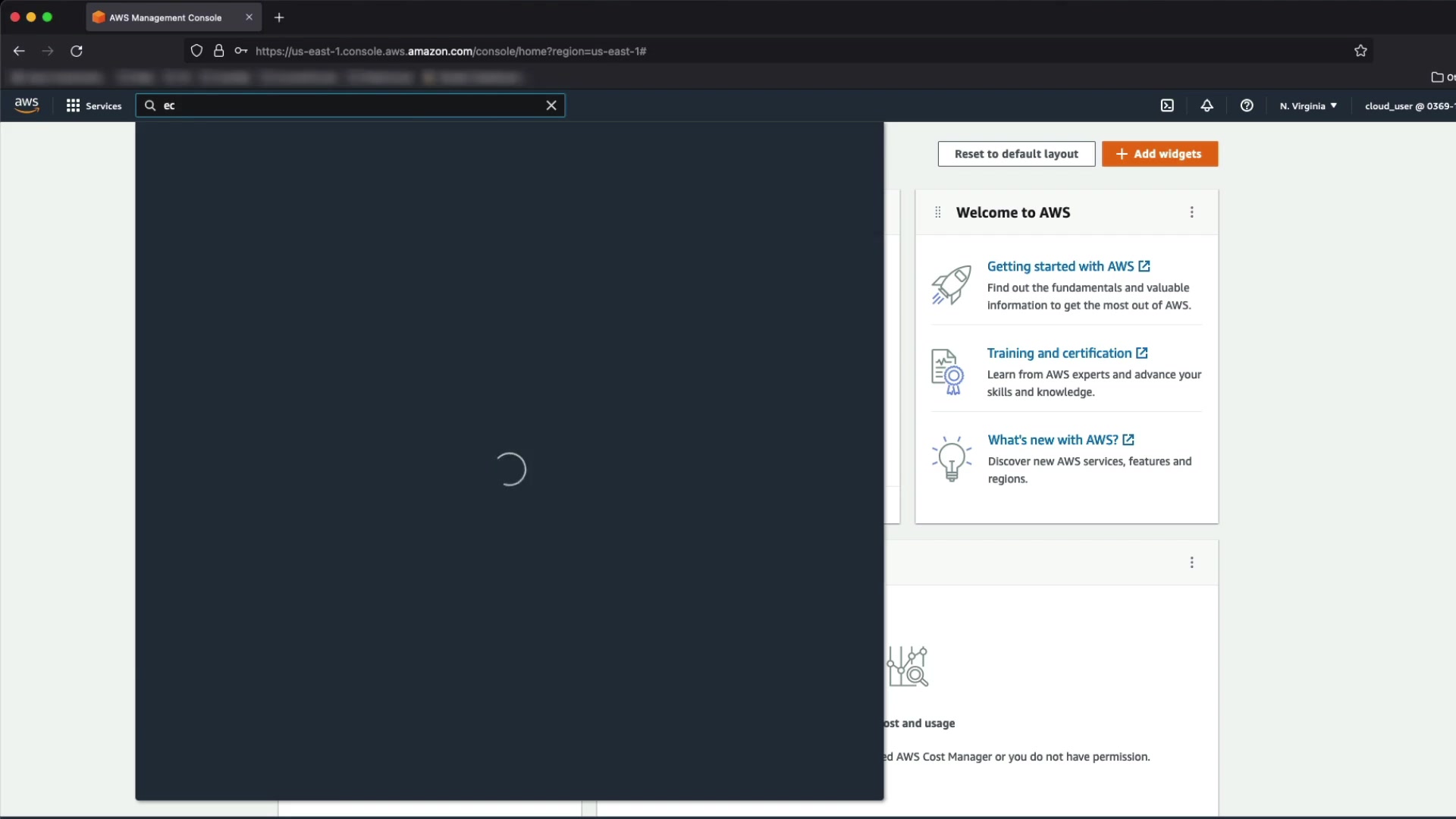Open the help question-mark icon
The image size is (1456, 819).
pyautogui.click(x=1246, y=105)
